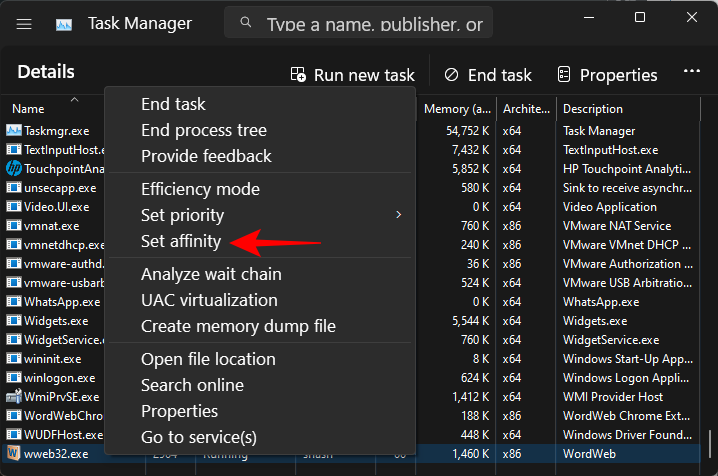Open the hamburger navigation menu
The image size is (718, 476).
point(24,22)
